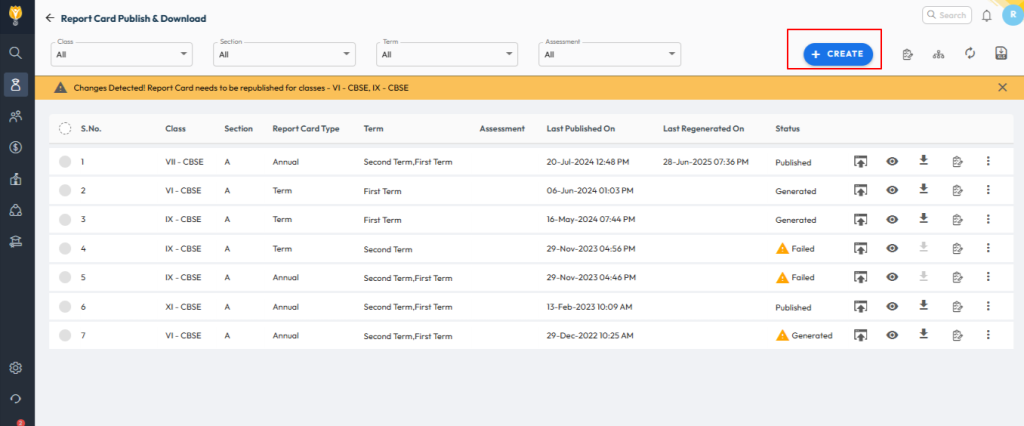Dismiss the Changes Detected warning banner
This screenshot has width=1024, height=426.
(1002, 88)
